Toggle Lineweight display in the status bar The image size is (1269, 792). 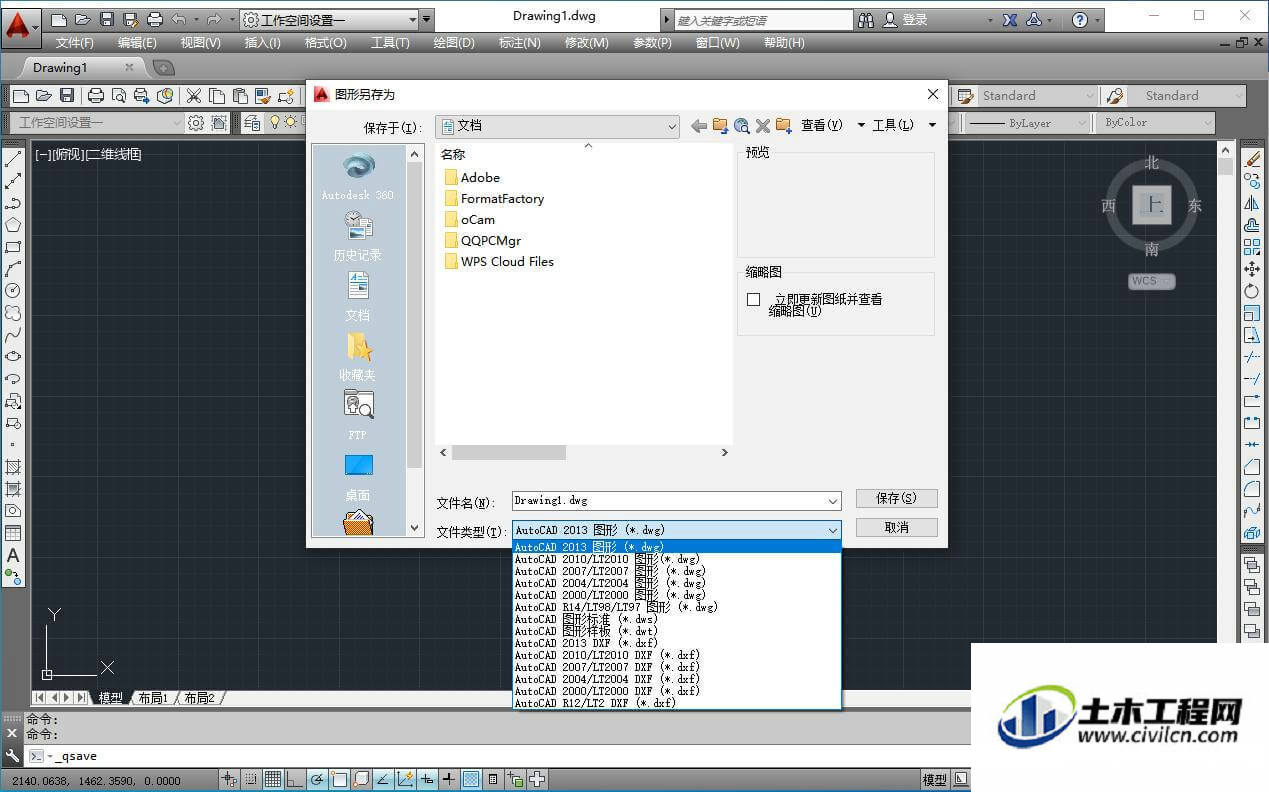point(449,780)
